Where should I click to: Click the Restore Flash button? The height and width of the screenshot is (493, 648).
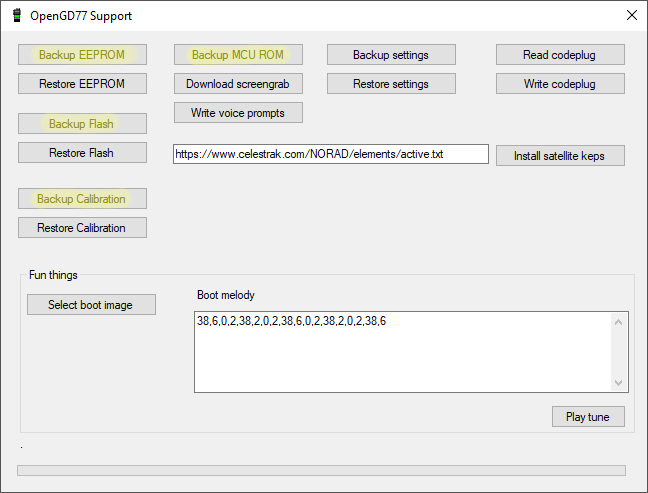click(82, 153)
